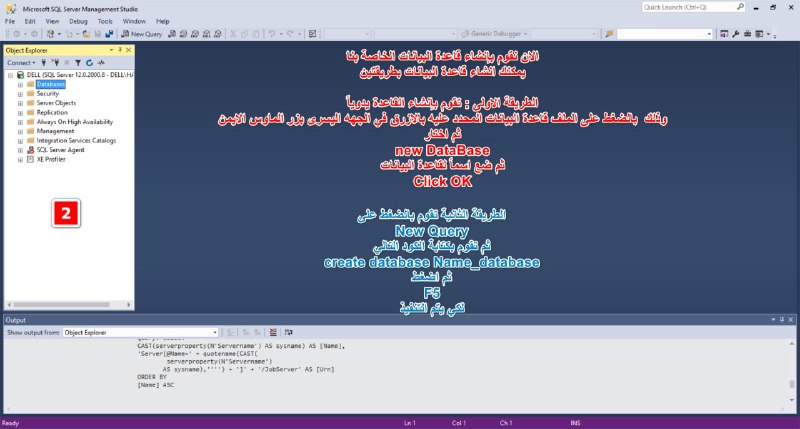Image resolution: width=800 pixels, height=429 pixels.
Task: Open the Debug menu
Action: (x=78, y=21)
